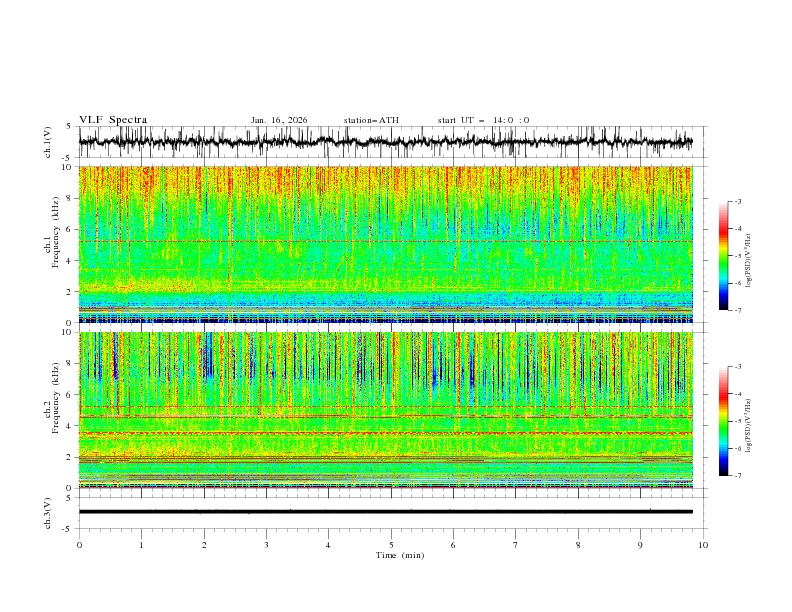
Task: Click the "ch.1(V)" axis label
Action: click(48, 142)
